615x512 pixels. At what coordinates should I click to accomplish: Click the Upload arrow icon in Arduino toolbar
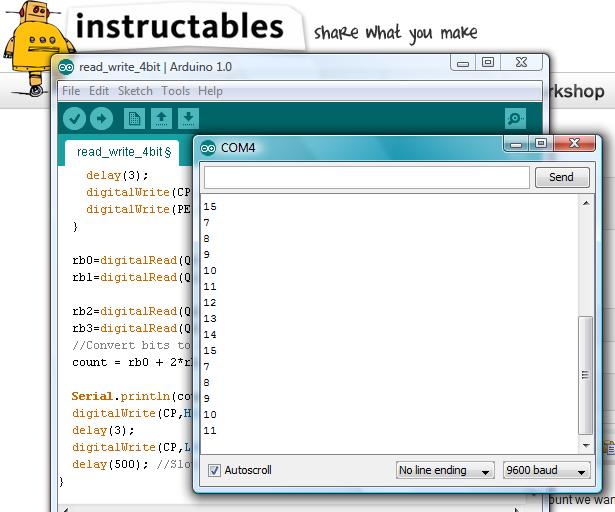pyautogui.click(x=102, y=118)
